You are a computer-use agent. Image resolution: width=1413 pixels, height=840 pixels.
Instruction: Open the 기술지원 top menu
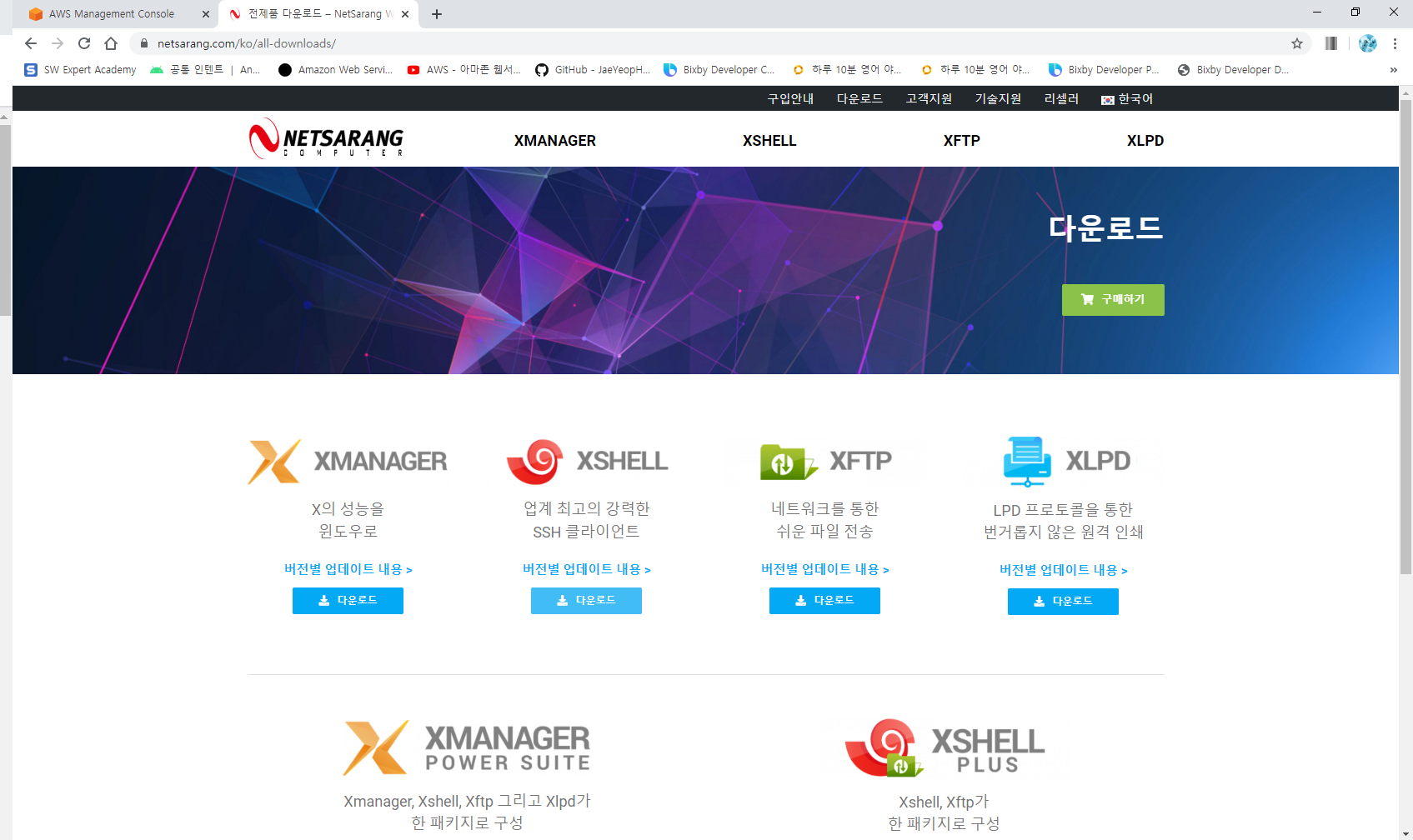(x=998, y=98)
